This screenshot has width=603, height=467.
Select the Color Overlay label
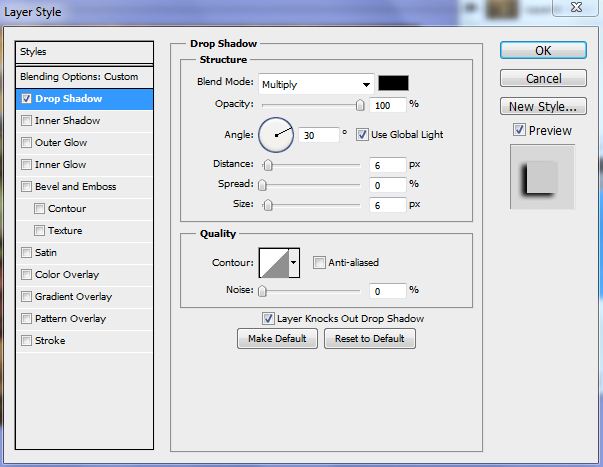tap(67, 275)
